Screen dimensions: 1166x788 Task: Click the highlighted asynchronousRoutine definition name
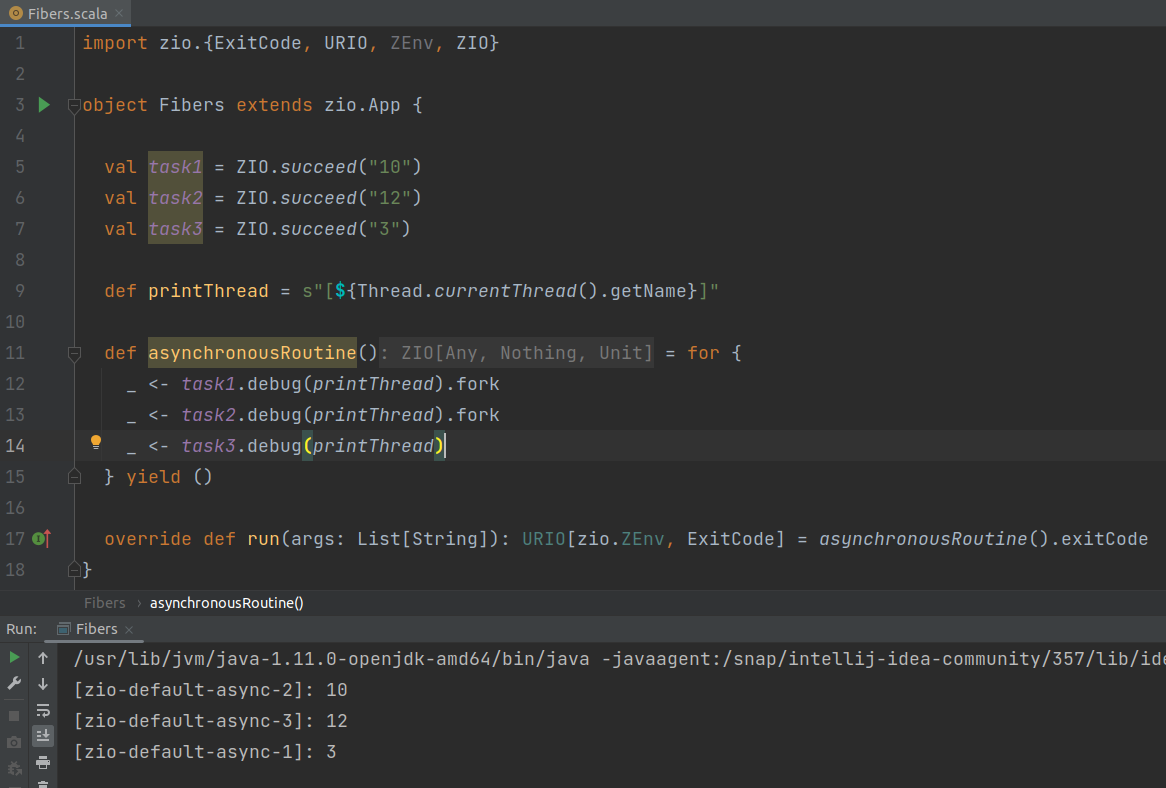point(252,352)
